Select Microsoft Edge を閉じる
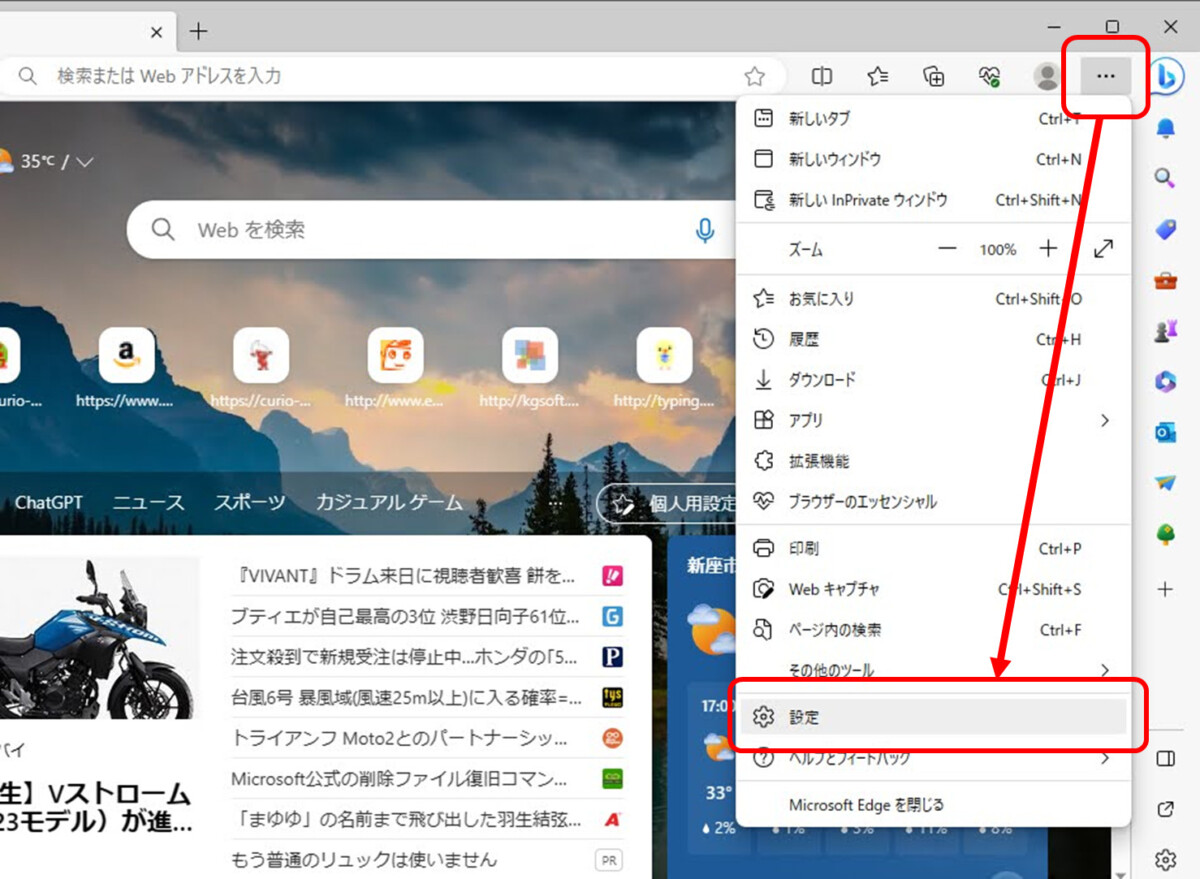 coord(933,805)
